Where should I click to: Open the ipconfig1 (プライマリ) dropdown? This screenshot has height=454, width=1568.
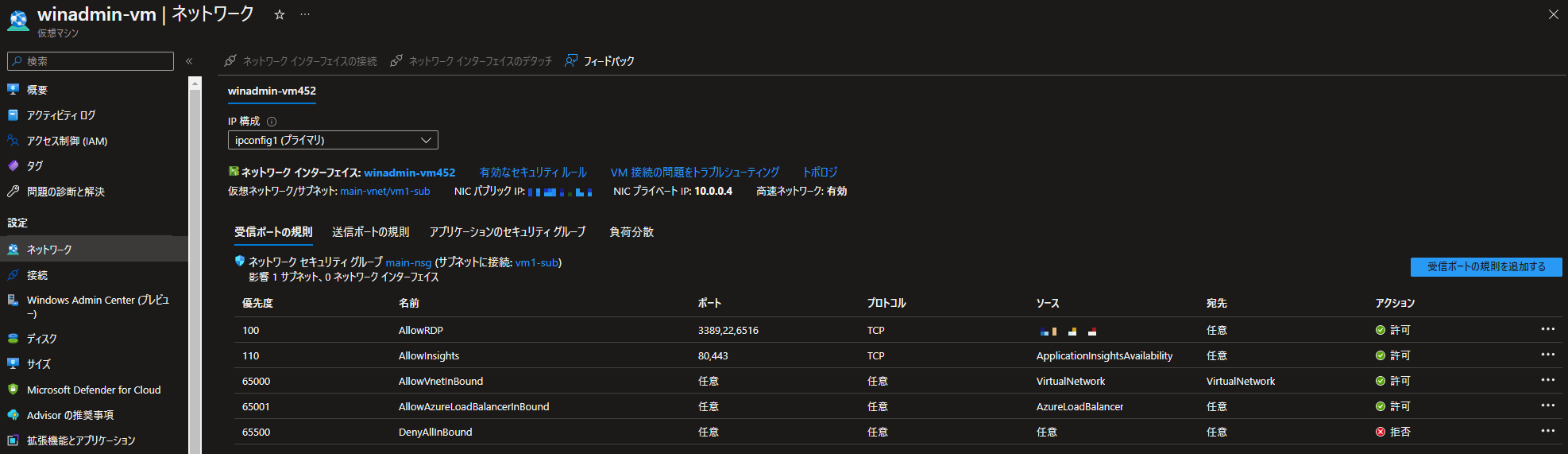click(x=333, y=140)
